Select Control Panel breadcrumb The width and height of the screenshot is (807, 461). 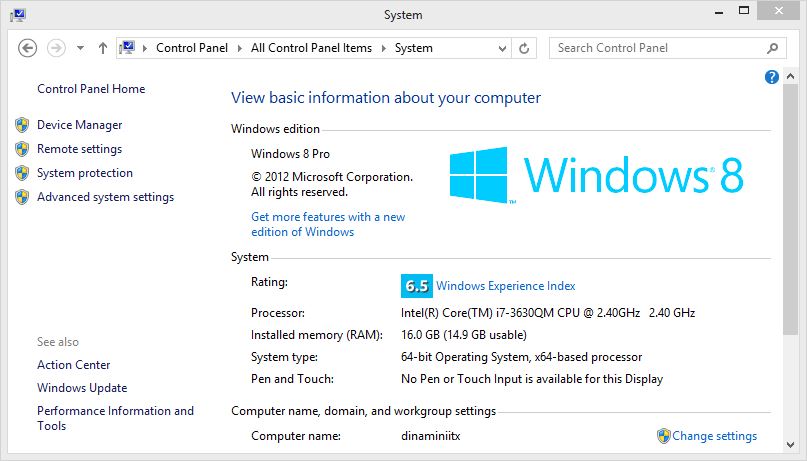[x=191, y=48]
